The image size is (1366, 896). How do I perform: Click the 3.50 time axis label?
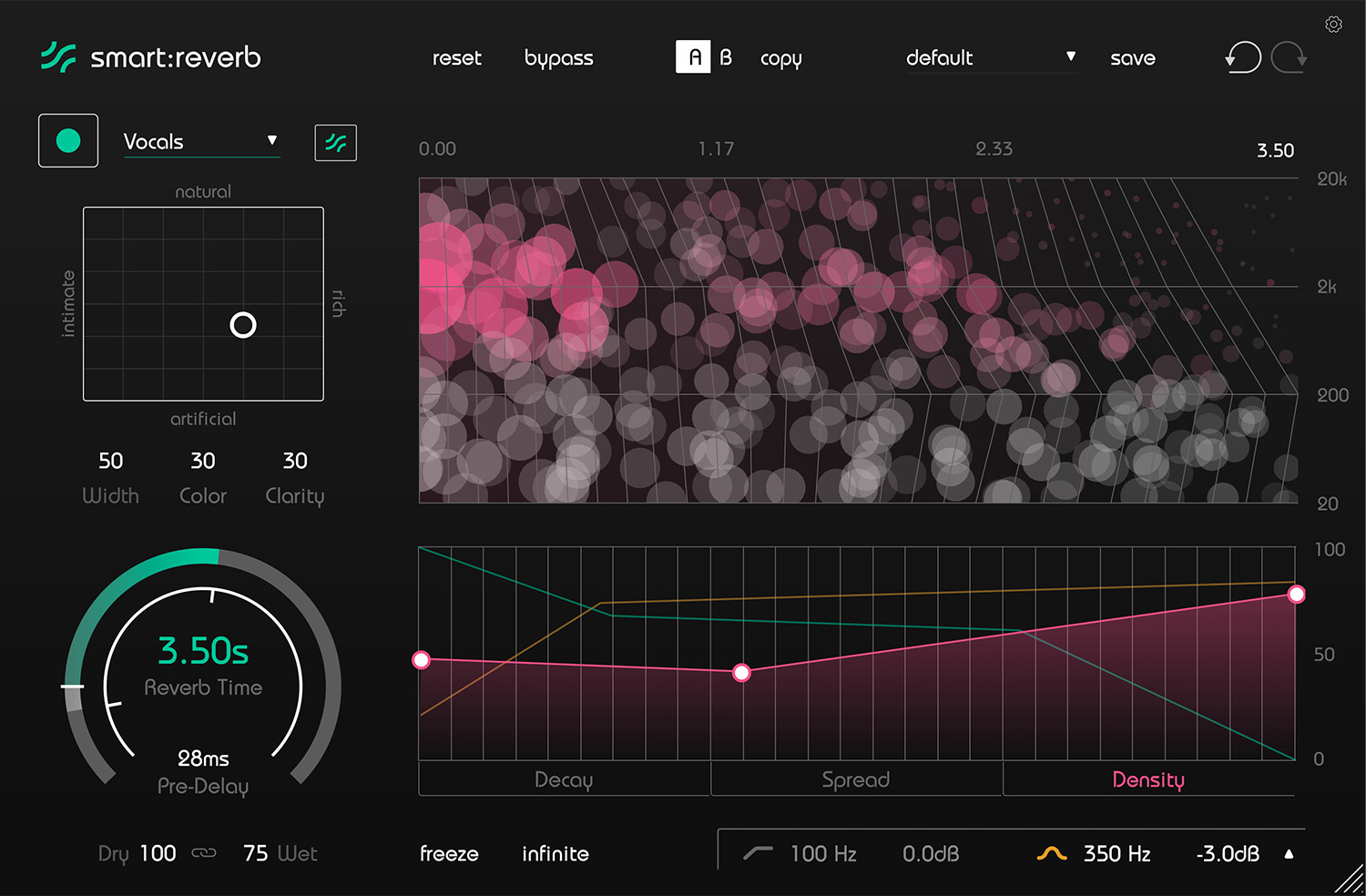(x=1275, y=150)
